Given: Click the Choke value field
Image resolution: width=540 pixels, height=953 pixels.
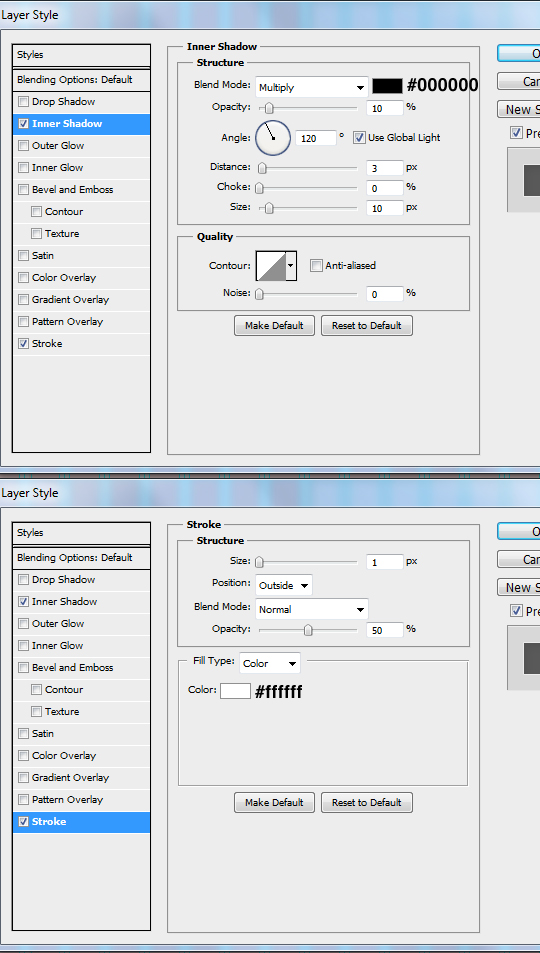Looking at the screenshot, I should coord(385,188).
